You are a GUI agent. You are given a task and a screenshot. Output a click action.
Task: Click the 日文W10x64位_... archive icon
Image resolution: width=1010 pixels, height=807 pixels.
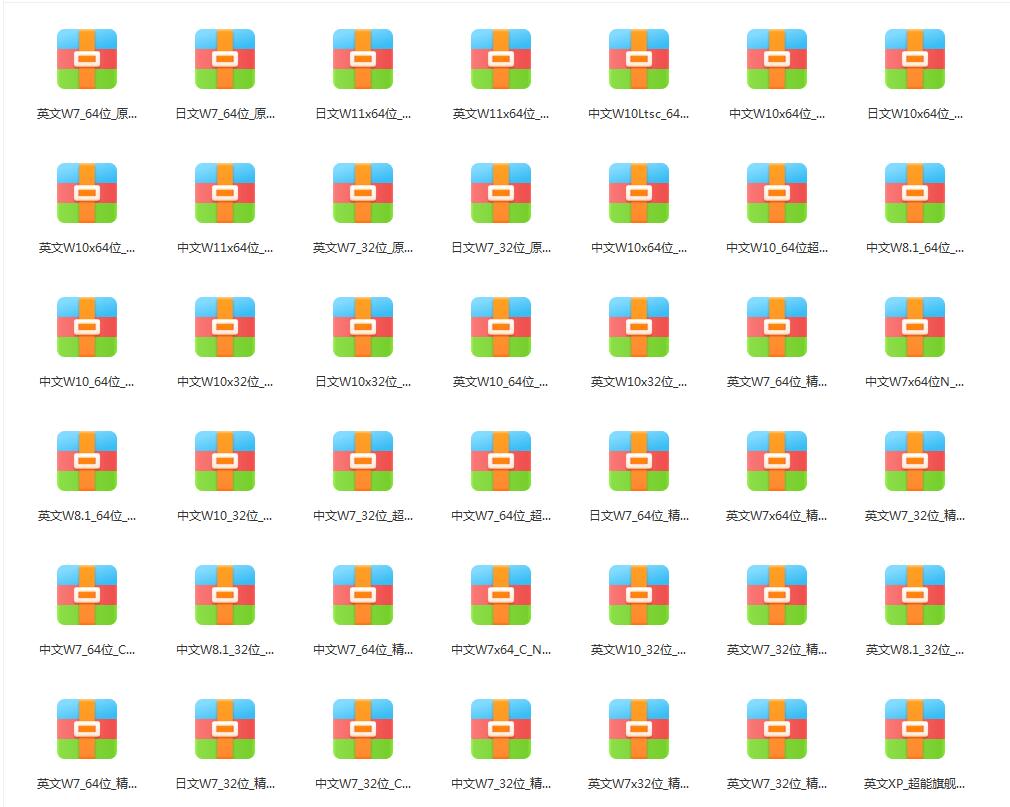915,59
